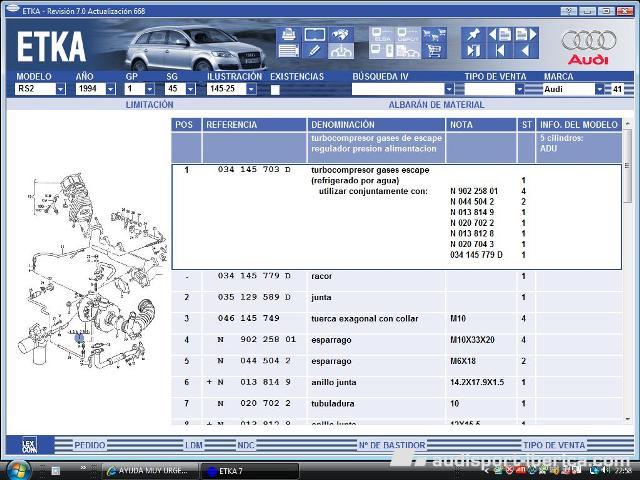
Task: Toggle the Existencias checkbox
Action: [x=275, y=90]
